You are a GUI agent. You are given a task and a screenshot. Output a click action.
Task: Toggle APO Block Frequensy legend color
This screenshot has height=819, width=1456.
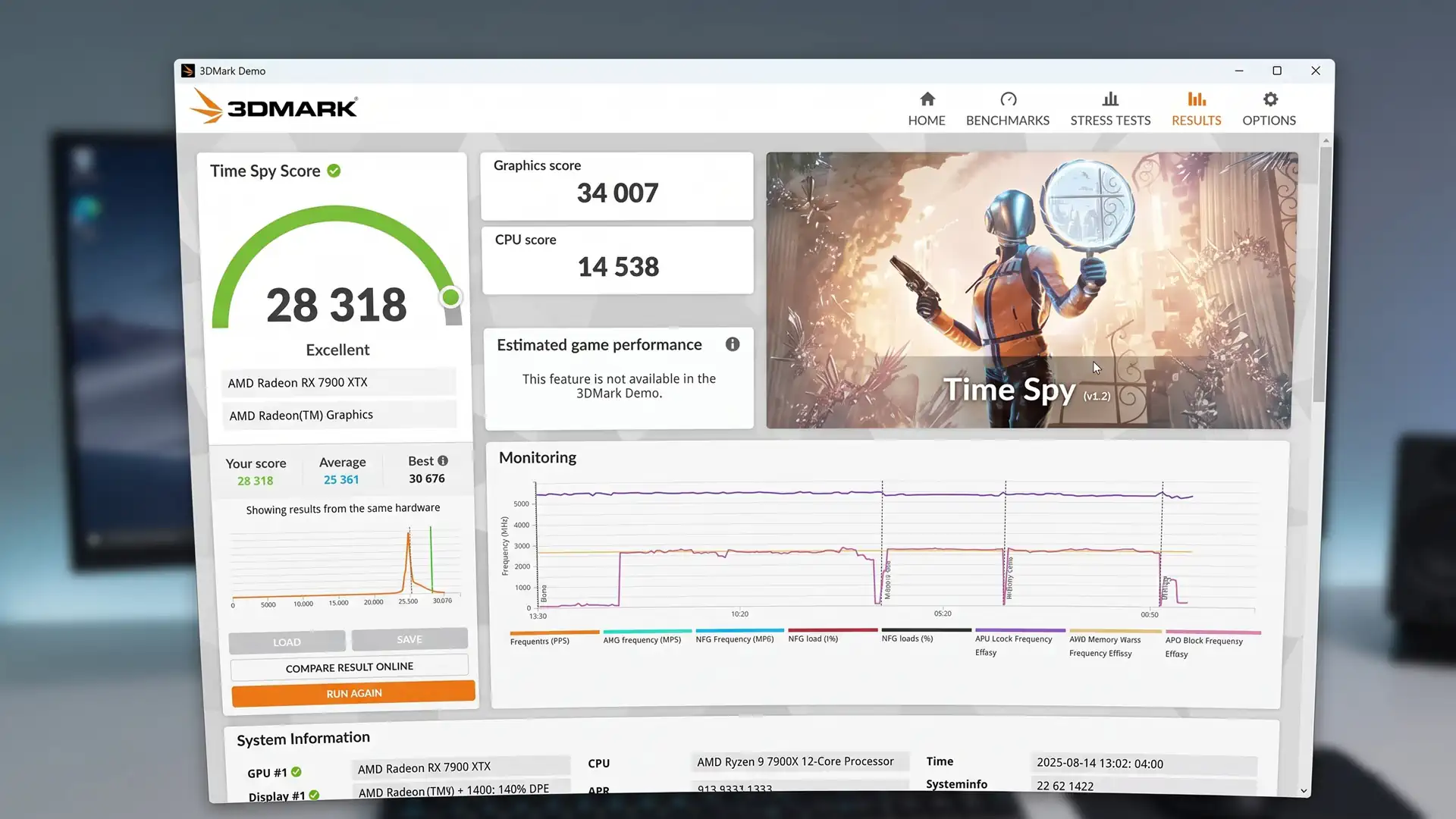(x=1213, y=632)
